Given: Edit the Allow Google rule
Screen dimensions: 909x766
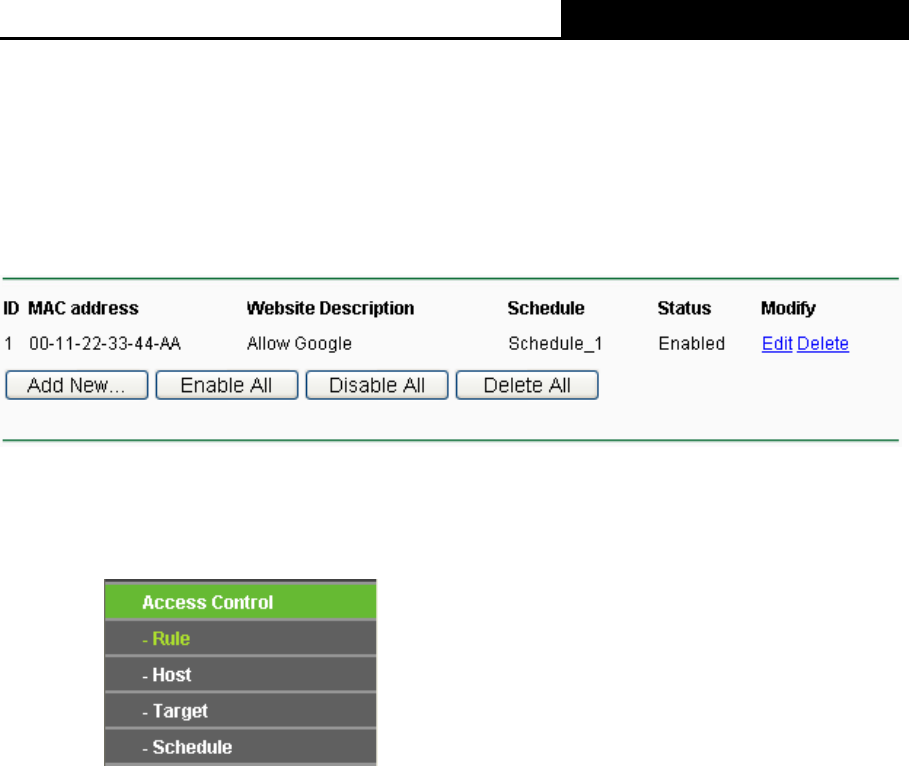Looking at the screenshot, I should pyautogui.click(x=777, y=343).
